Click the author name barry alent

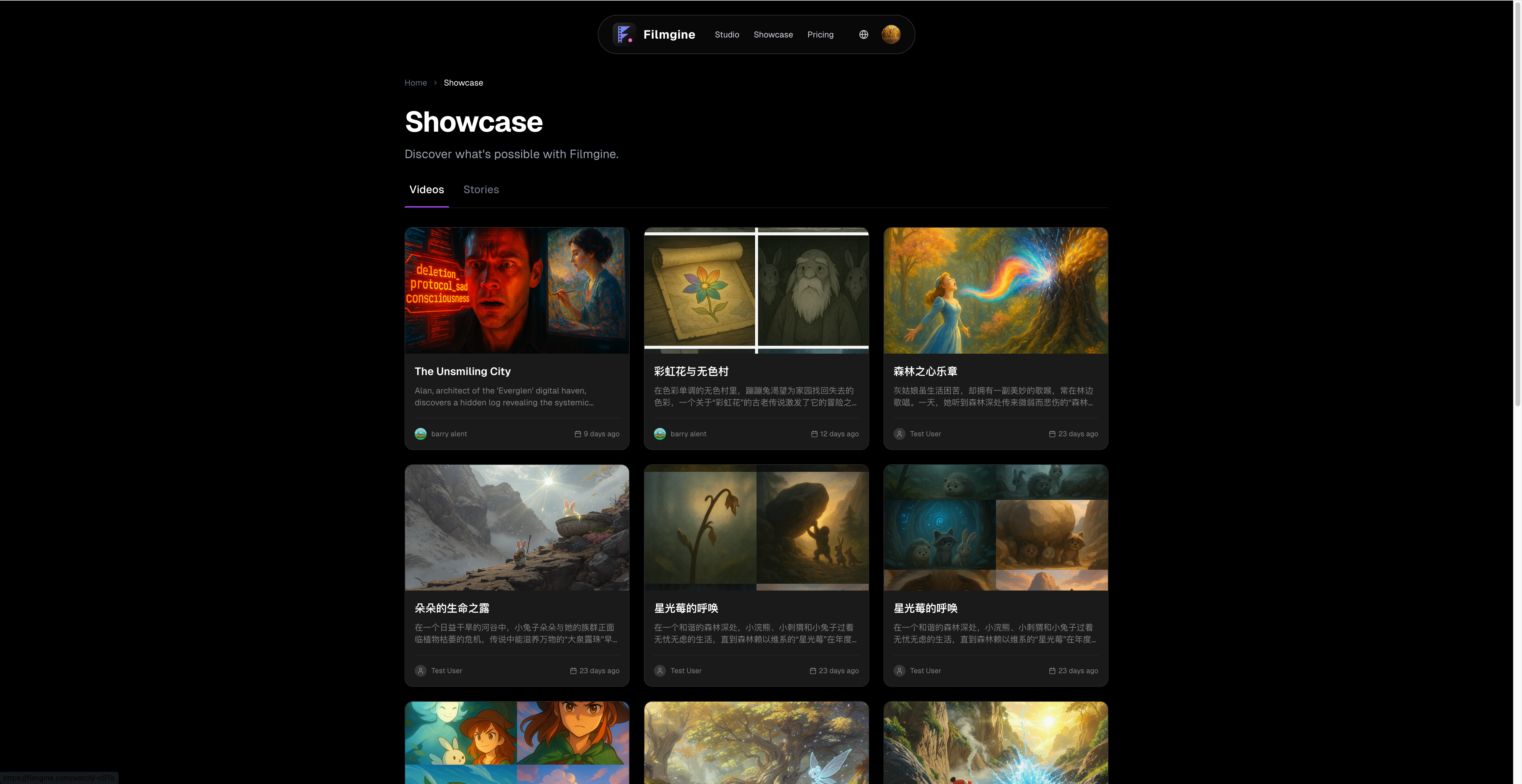449,433
